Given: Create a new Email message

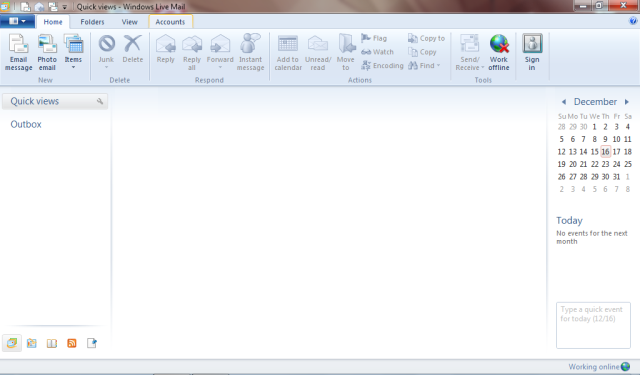Looking at the screenshot, I should pyautogui.click(x=18, y=53).
